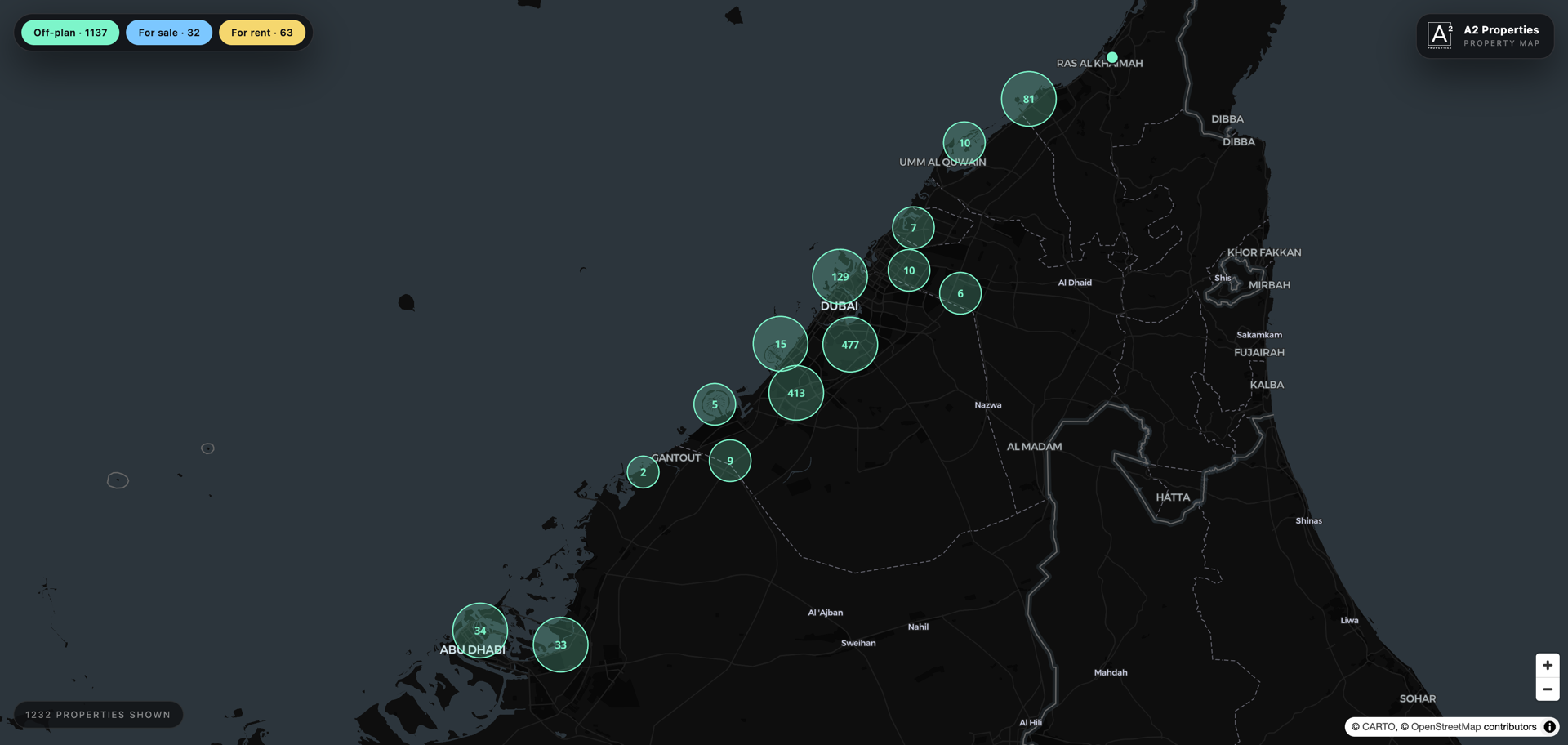Viewport: 1568px width, 745px height.
Task: Expand the cluster showing 15
Action: 781,344
